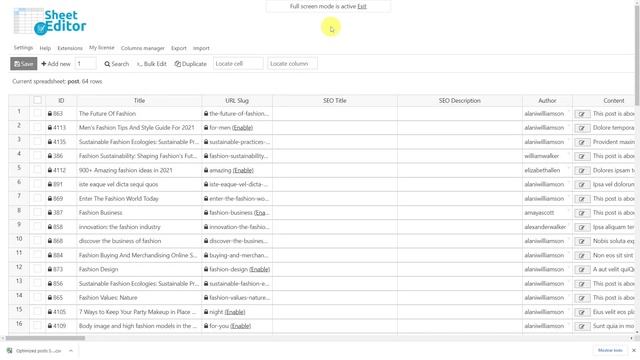
Task: Tick checkbox for 900+ Amazing fashion ideas
Action: tap(38, 170)
